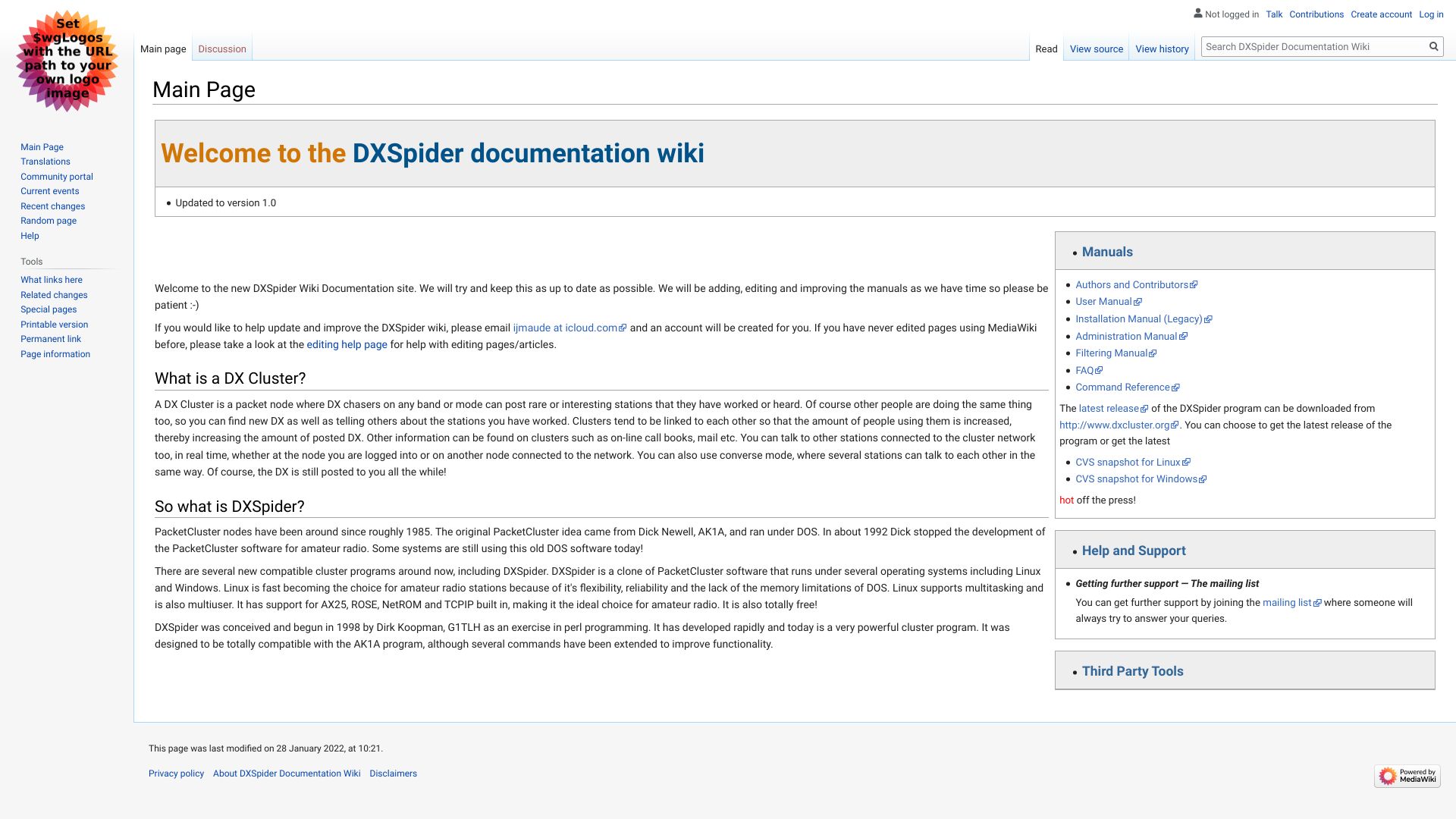The image size is (1456, 819).
Task: Click Create account link
Action: click(1381, 14)
